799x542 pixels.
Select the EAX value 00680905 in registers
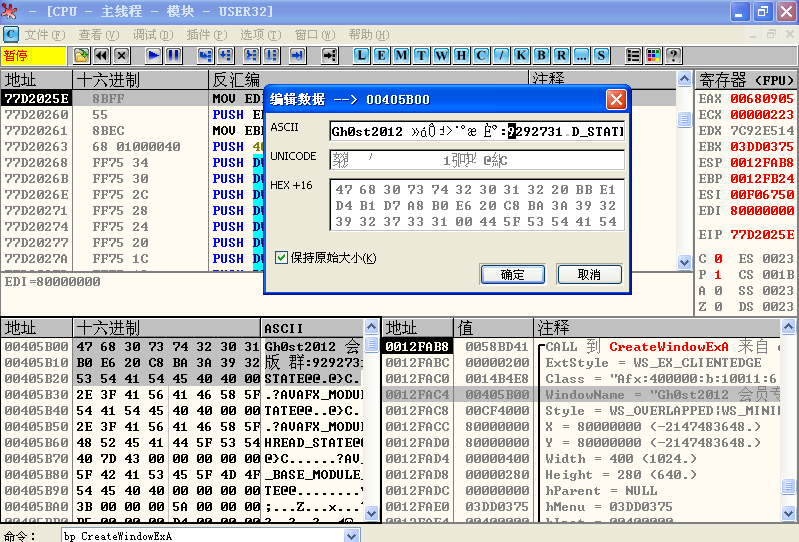tap(762, 98)
